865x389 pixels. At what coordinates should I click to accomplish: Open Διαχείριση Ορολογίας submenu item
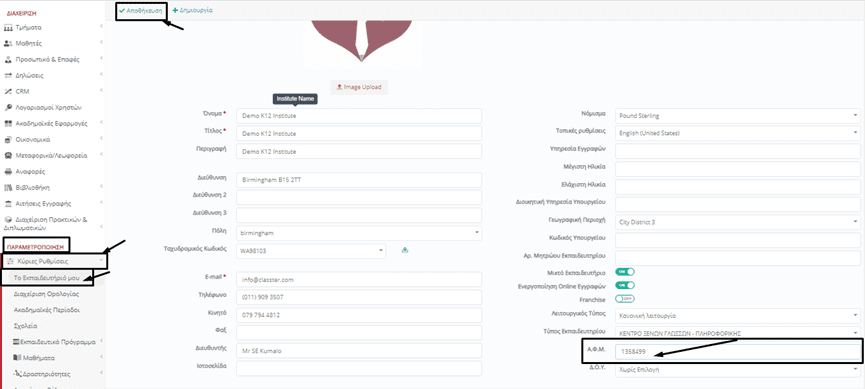coord(46,294)
